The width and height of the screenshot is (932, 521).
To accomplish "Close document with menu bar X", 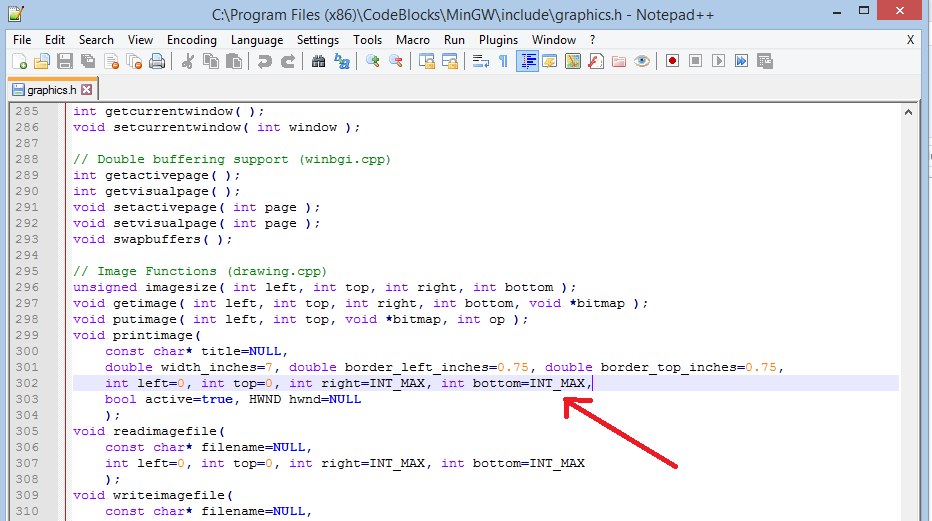I will coord(910,40).
